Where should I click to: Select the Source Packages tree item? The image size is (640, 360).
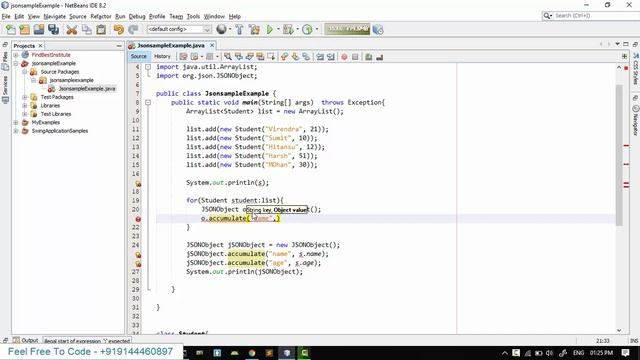(x=60, y=72)
